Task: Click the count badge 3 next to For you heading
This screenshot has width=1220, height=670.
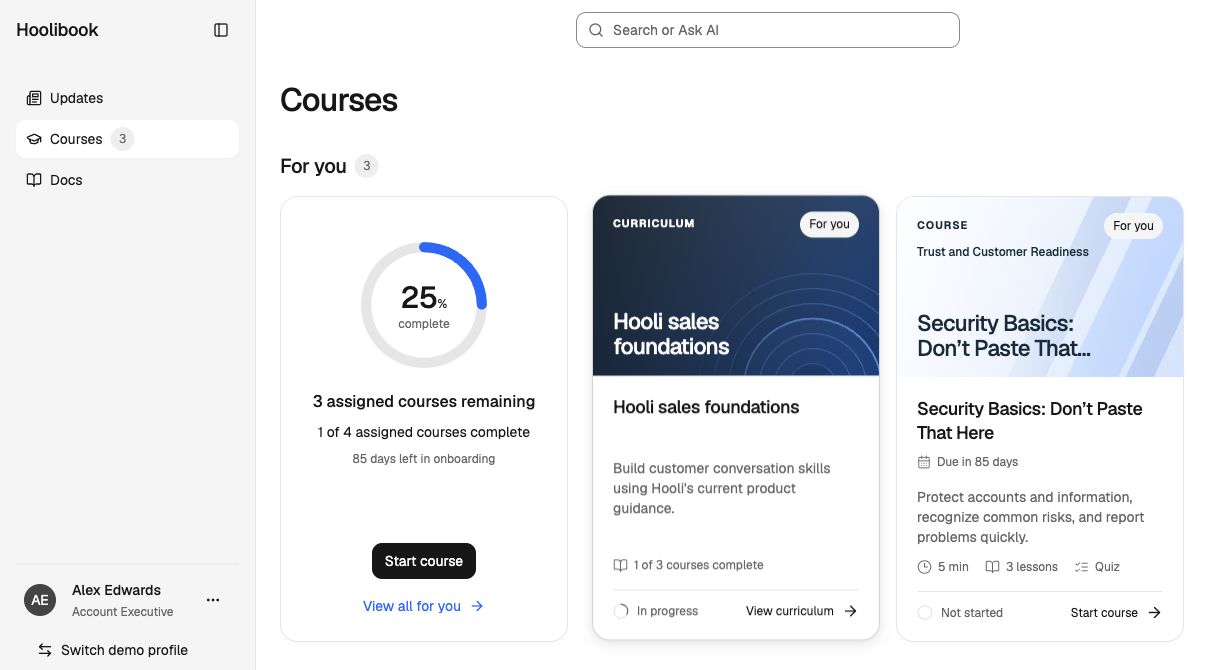Action: [366, 166]
